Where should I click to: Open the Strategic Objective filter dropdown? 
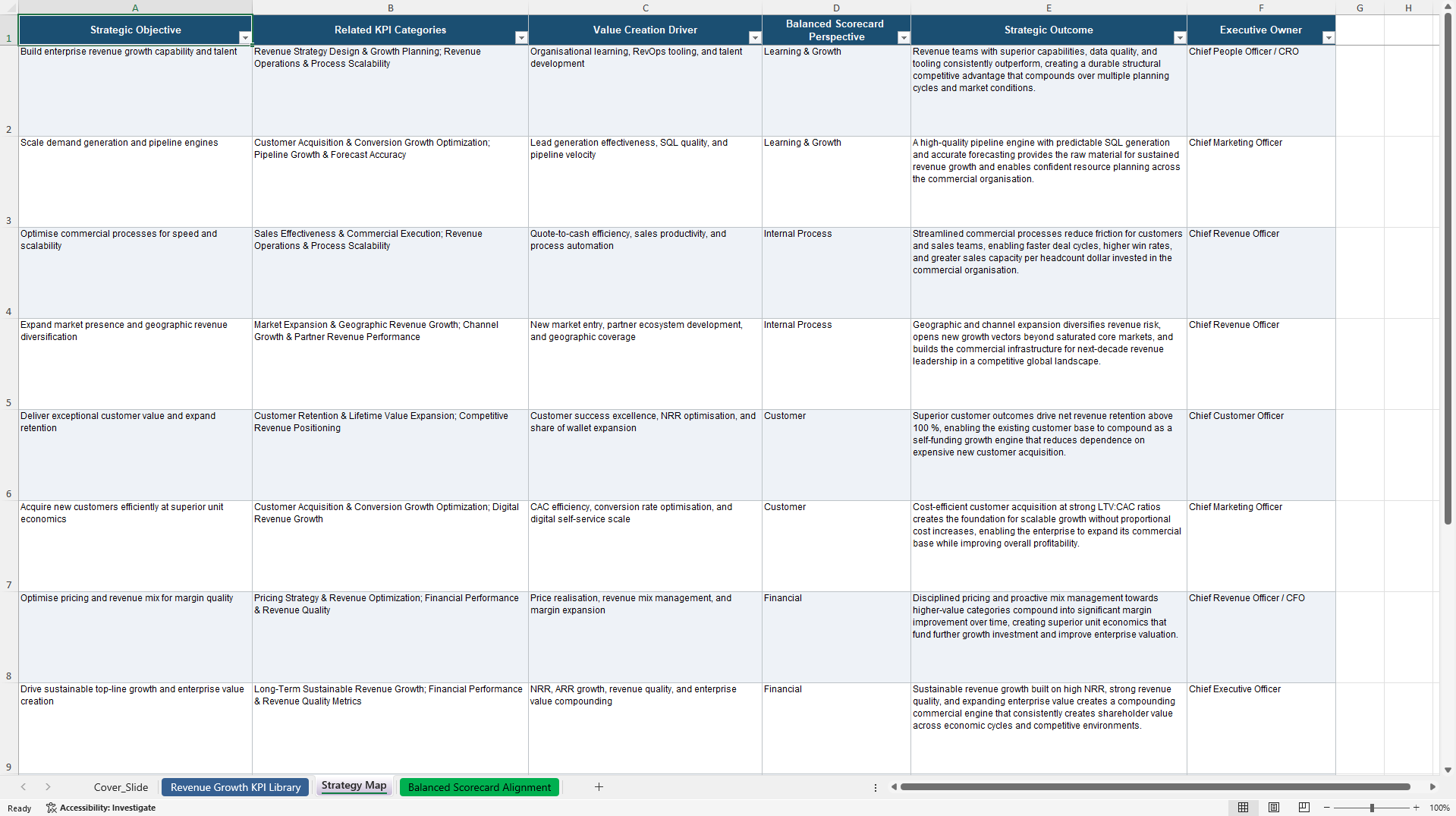[244, 38]
